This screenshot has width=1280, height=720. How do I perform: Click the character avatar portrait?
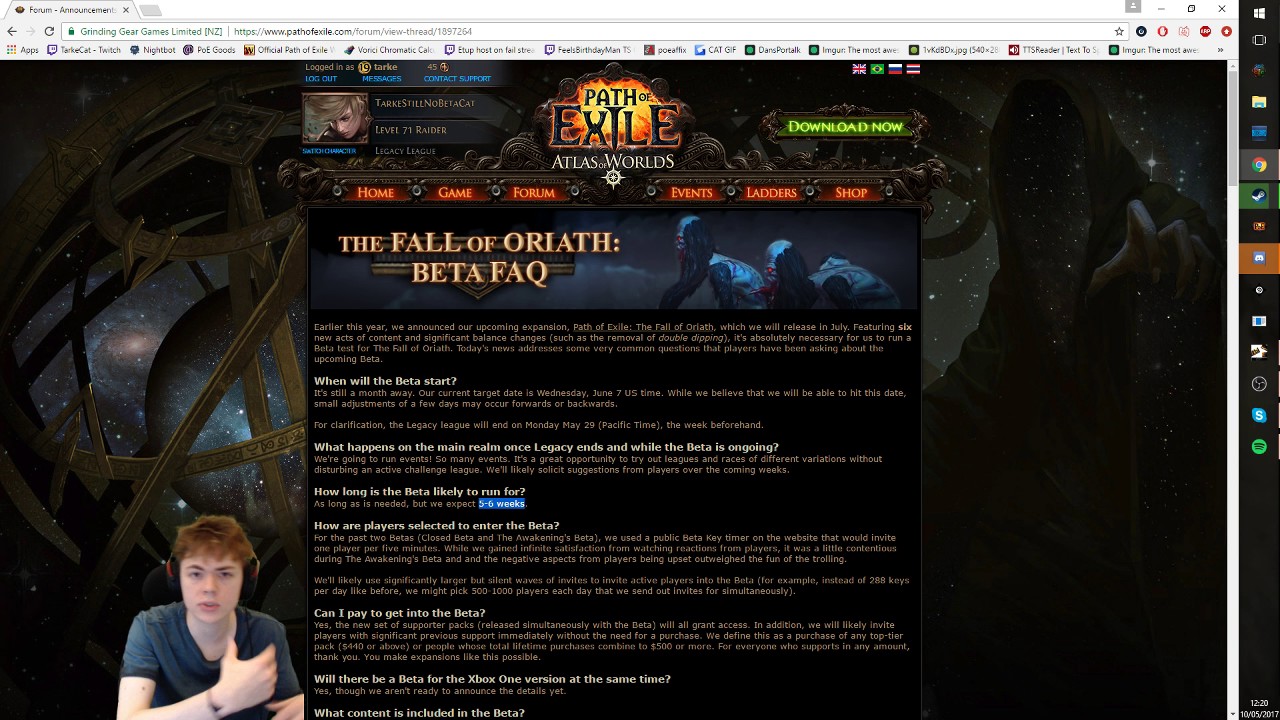coord(335,119)
